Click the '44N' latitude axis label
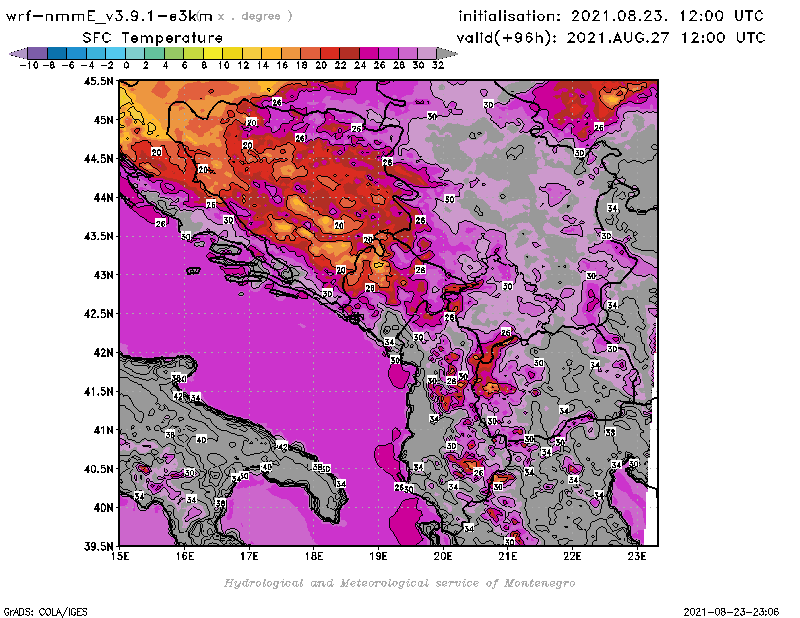 coord(103,197)
